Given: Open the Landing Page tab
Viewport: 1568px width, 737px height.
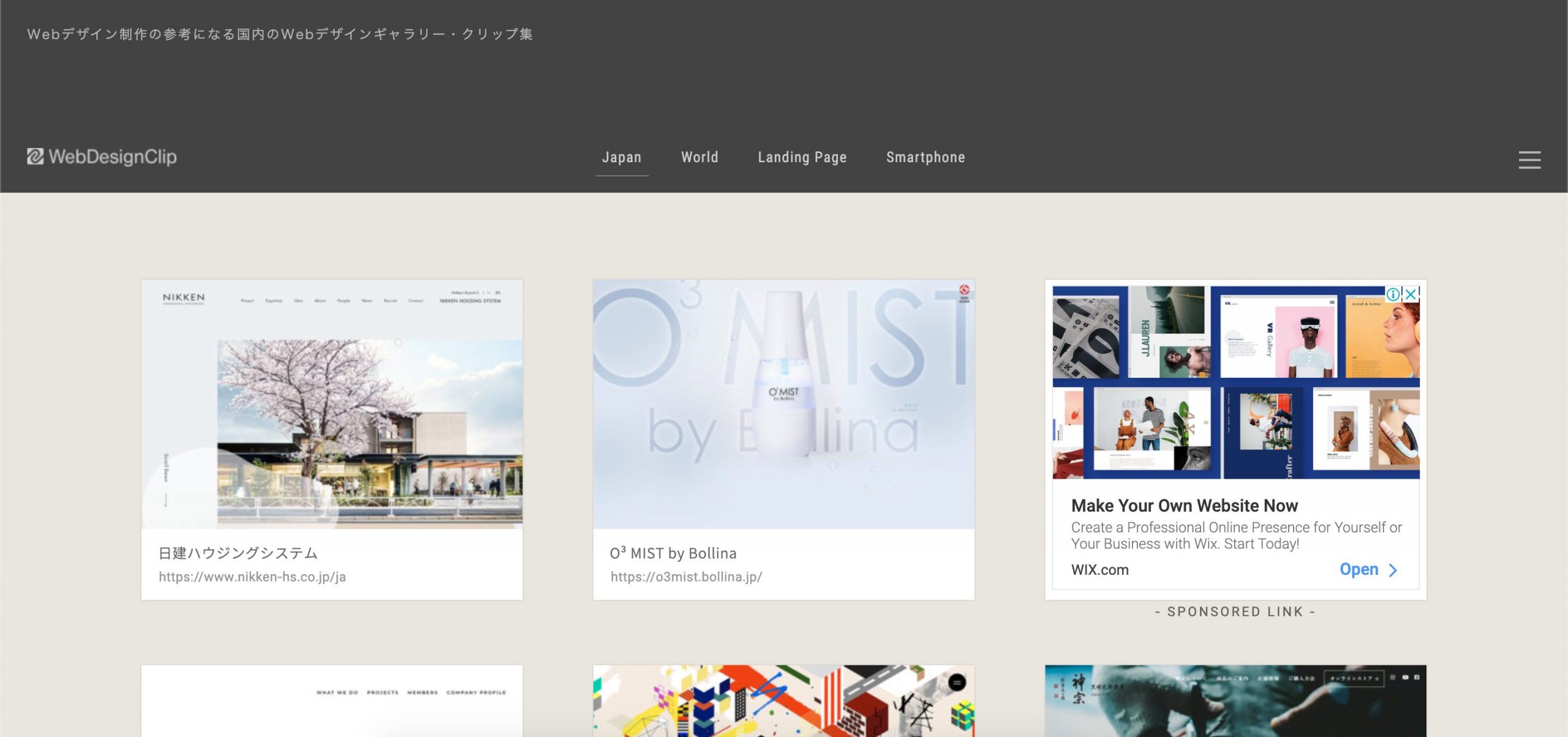Looking at the screenshot, I should 802,157.
